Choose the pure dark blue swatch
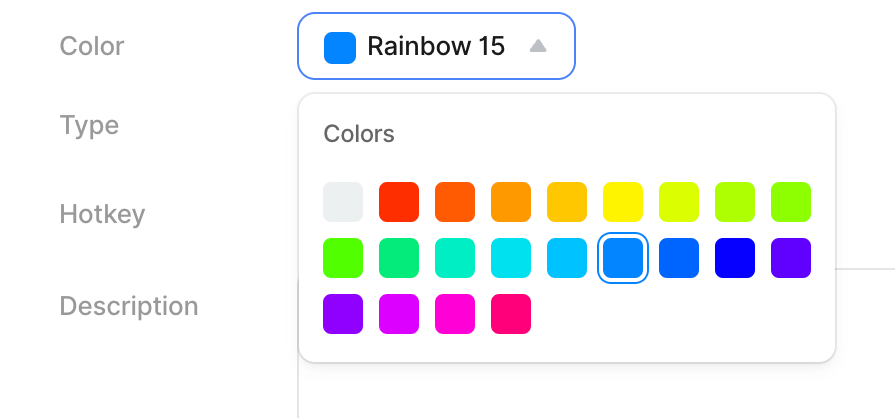The height and width of the screenshot is (418, 895). coord(735,258)
